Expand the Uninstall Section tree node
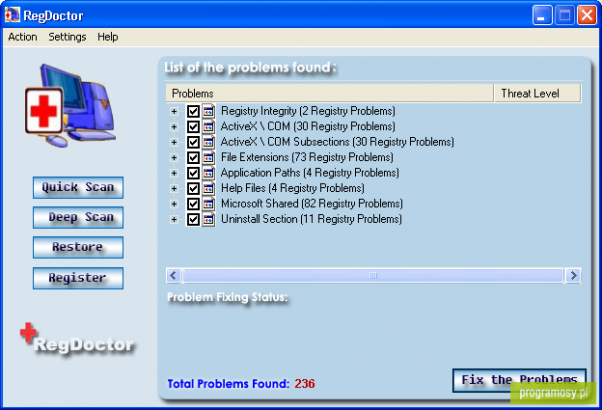 (174, 219)
